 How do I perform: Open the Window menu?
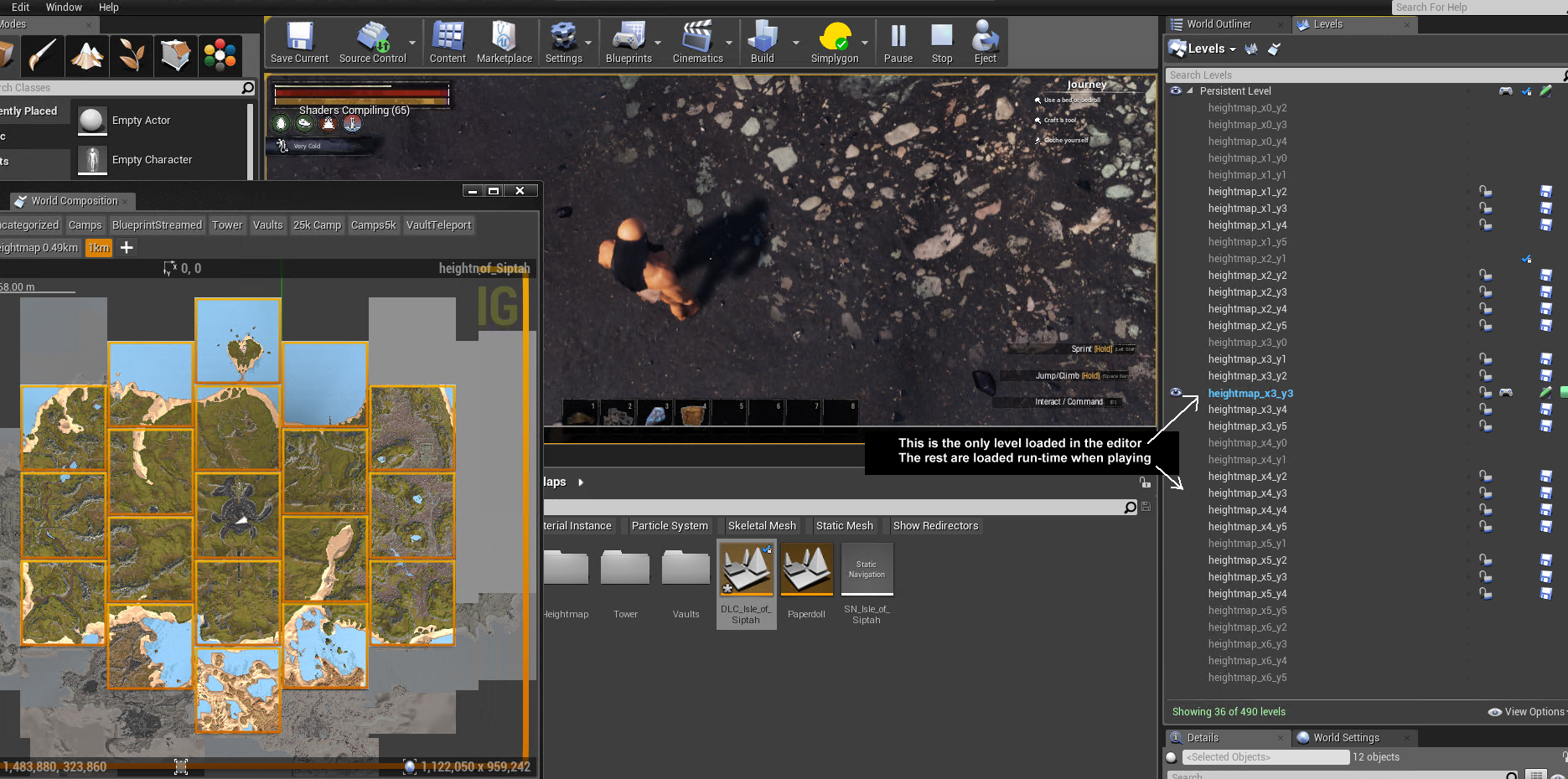coord(64,7)
